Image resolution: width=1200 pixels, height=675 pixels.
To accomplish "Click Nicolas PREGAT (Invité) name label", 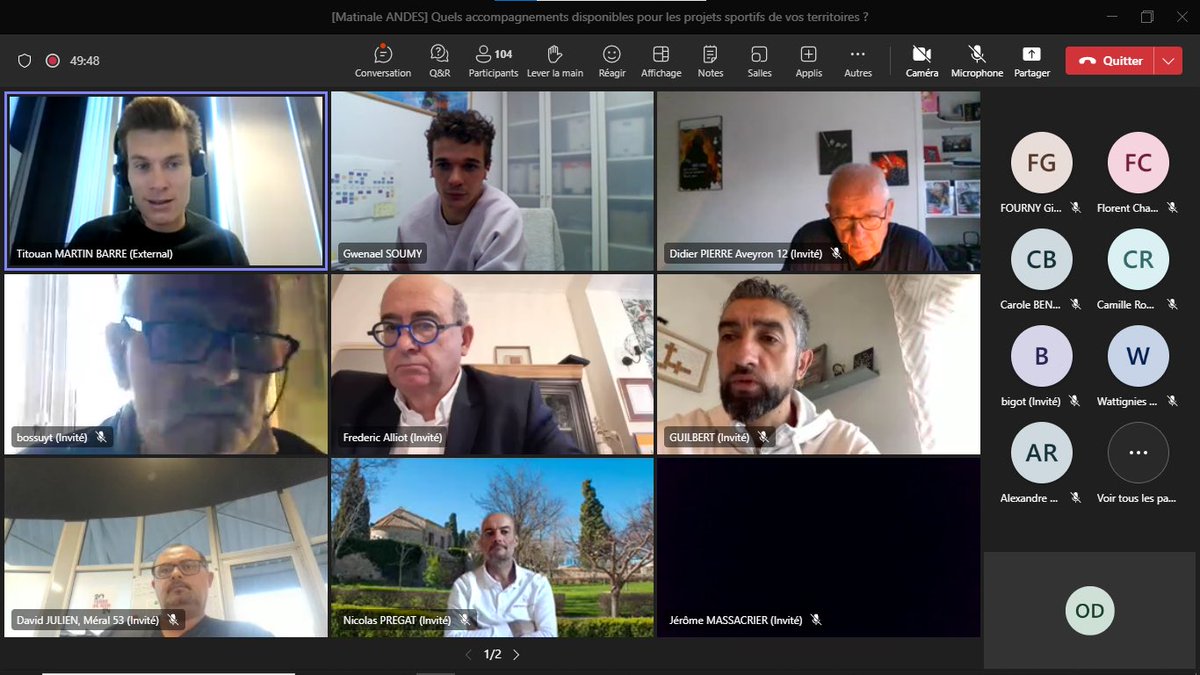I will [396, 620].
